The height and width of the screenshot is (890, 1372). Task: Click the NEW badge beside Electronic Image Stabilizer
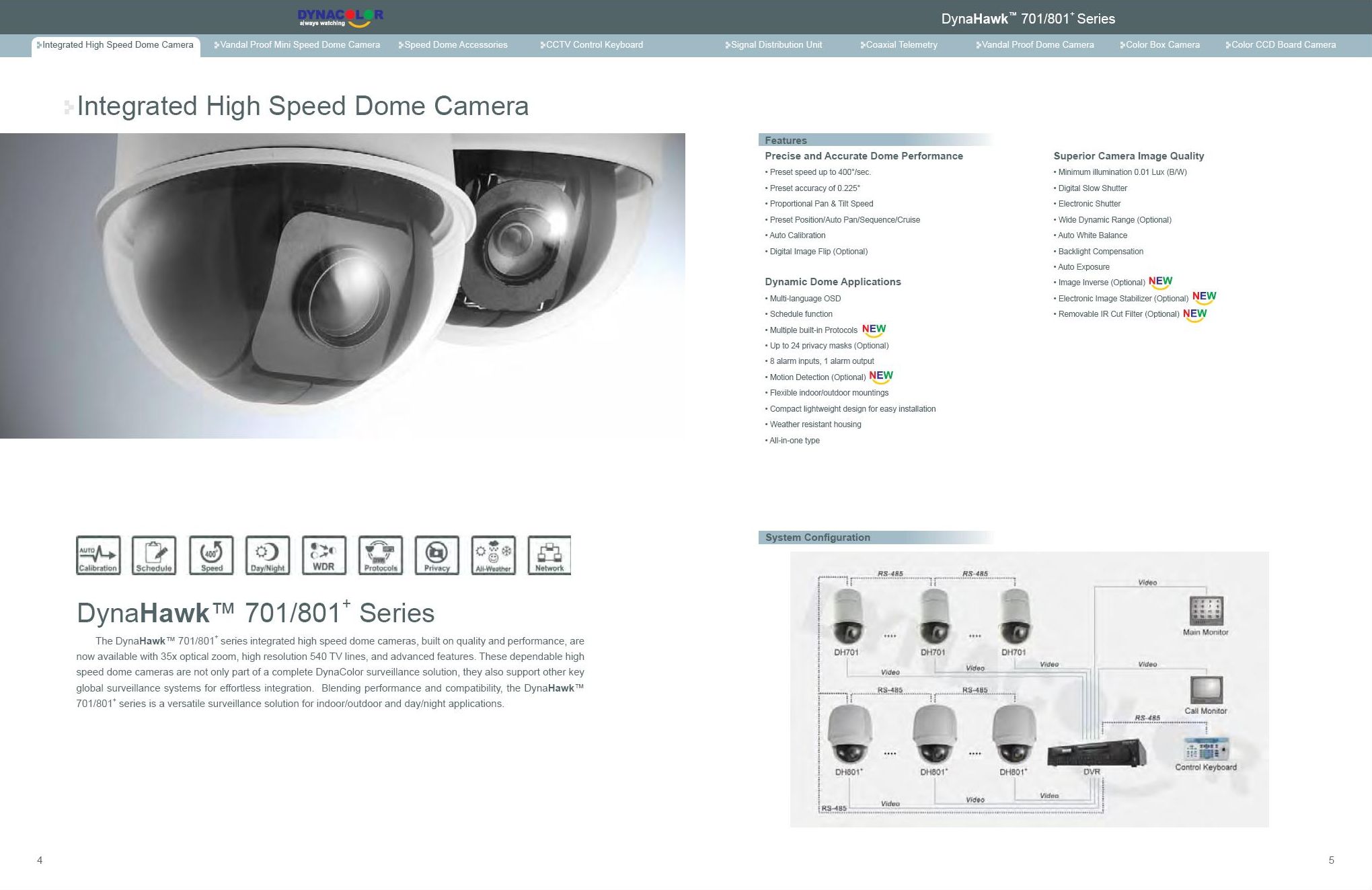[1204, 297]
